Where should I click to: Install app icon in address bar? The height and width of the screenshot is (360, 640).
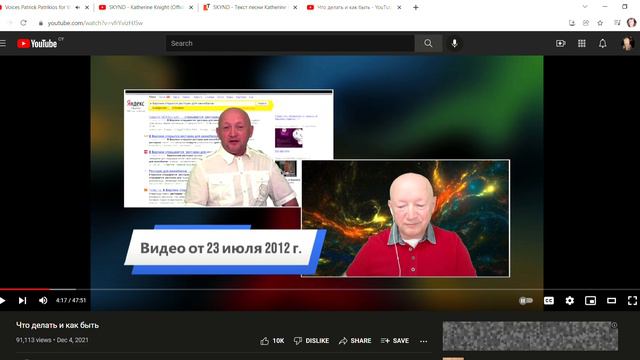pos(572,23)
